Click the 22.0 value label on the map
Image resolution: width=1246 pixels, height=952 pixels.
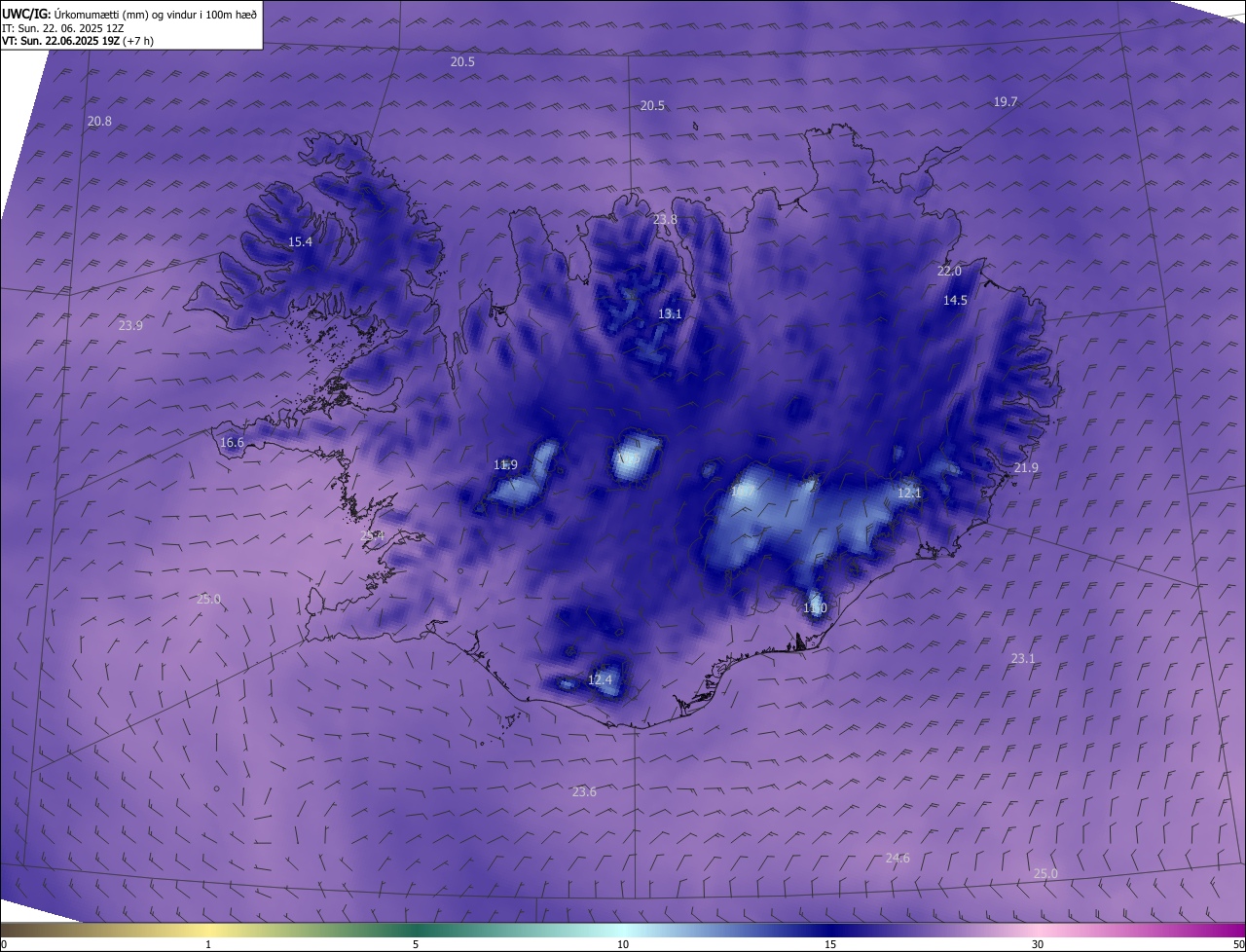(x=949, y=272)
